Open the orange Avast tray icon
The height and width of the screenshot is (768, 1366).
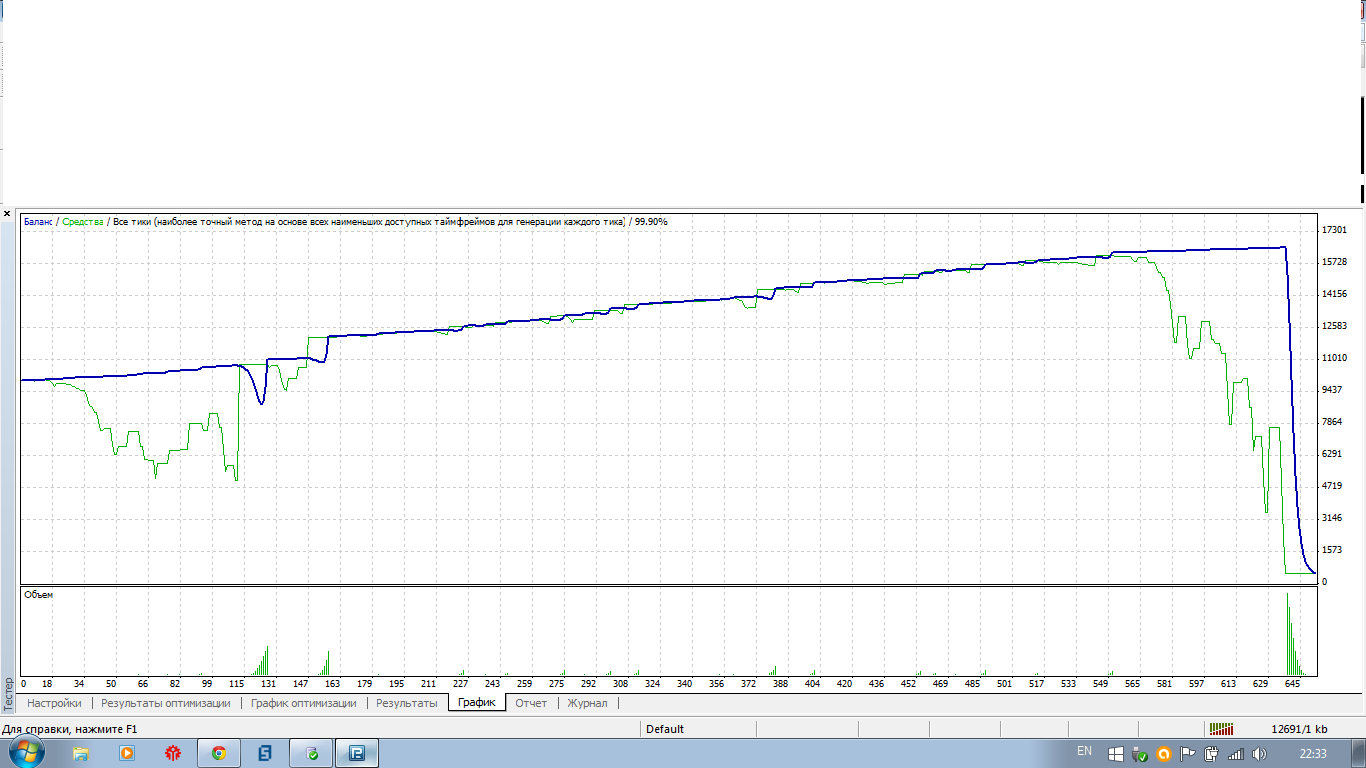click(1164, 754)
